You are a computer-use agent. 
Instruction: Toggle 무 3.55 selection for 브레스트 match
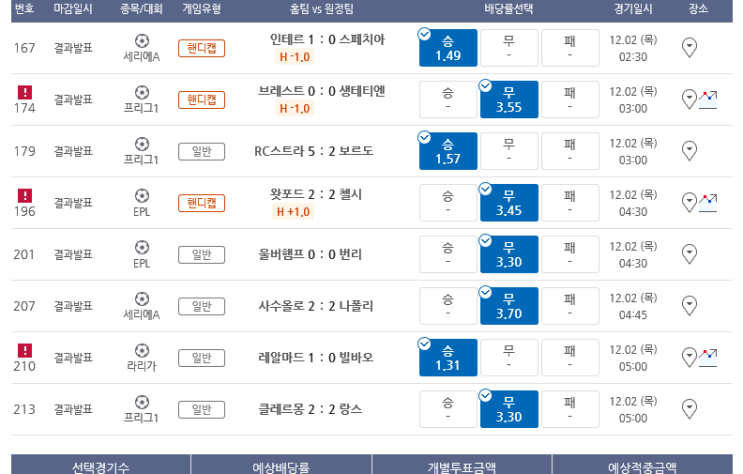(509, 100)
